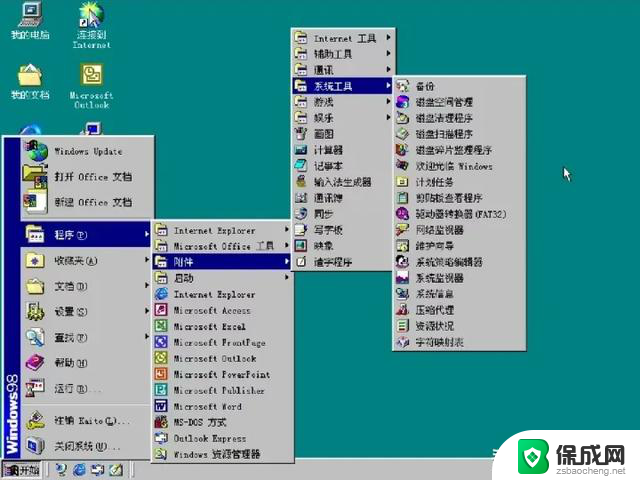Expand the 启动 submenu arrow
The width and height of the screenshot is (640, 480).
coord(287,278)
